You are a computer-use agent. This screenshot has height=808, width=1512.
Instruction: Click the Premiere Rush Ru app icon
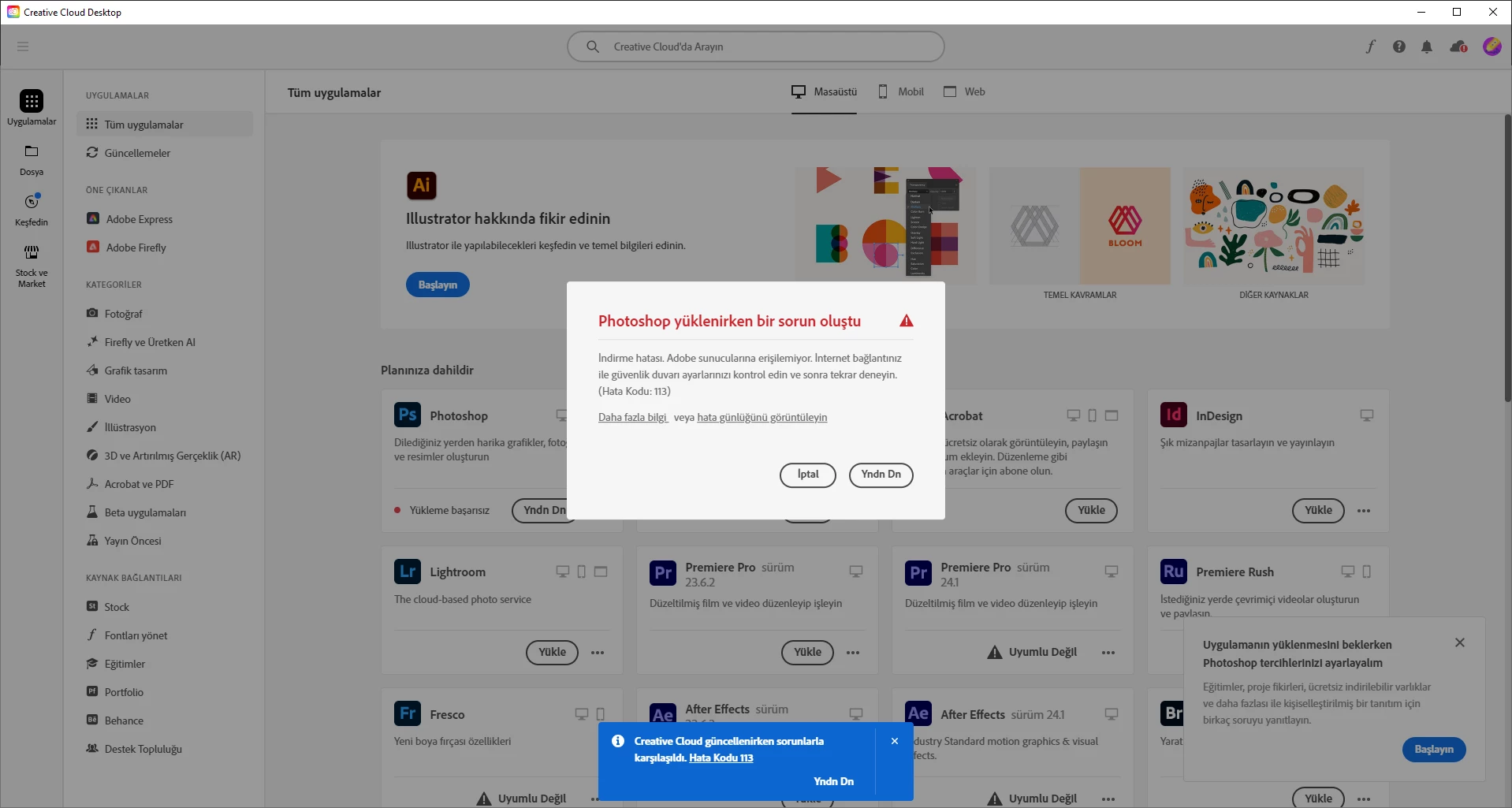click(x=1174, y=572)
